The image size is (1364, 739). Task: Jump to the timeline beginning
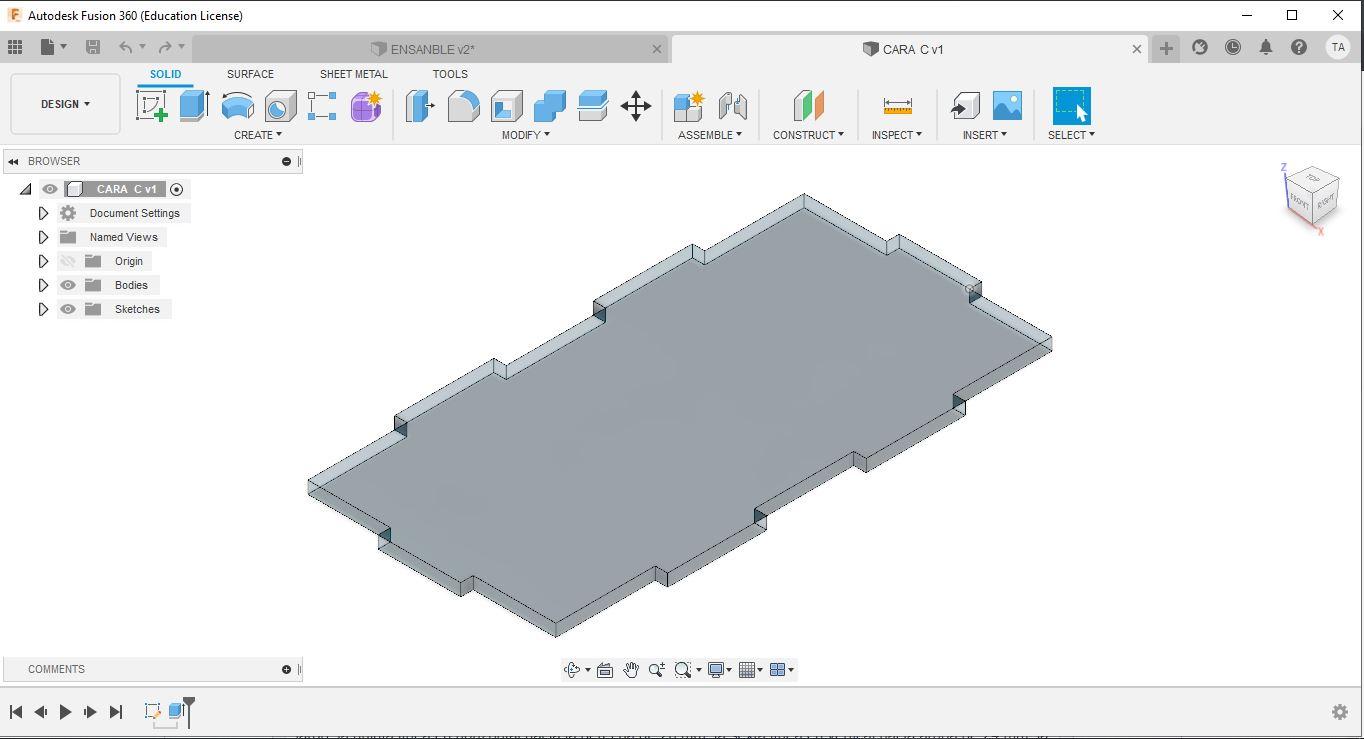point(16,712)
